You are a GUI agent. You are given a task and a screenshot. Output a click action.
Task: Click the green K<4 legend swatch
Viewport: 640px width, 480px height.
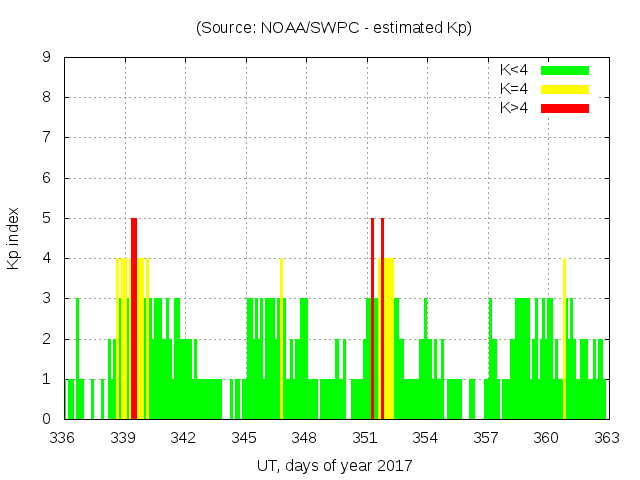tap(565, 70)
